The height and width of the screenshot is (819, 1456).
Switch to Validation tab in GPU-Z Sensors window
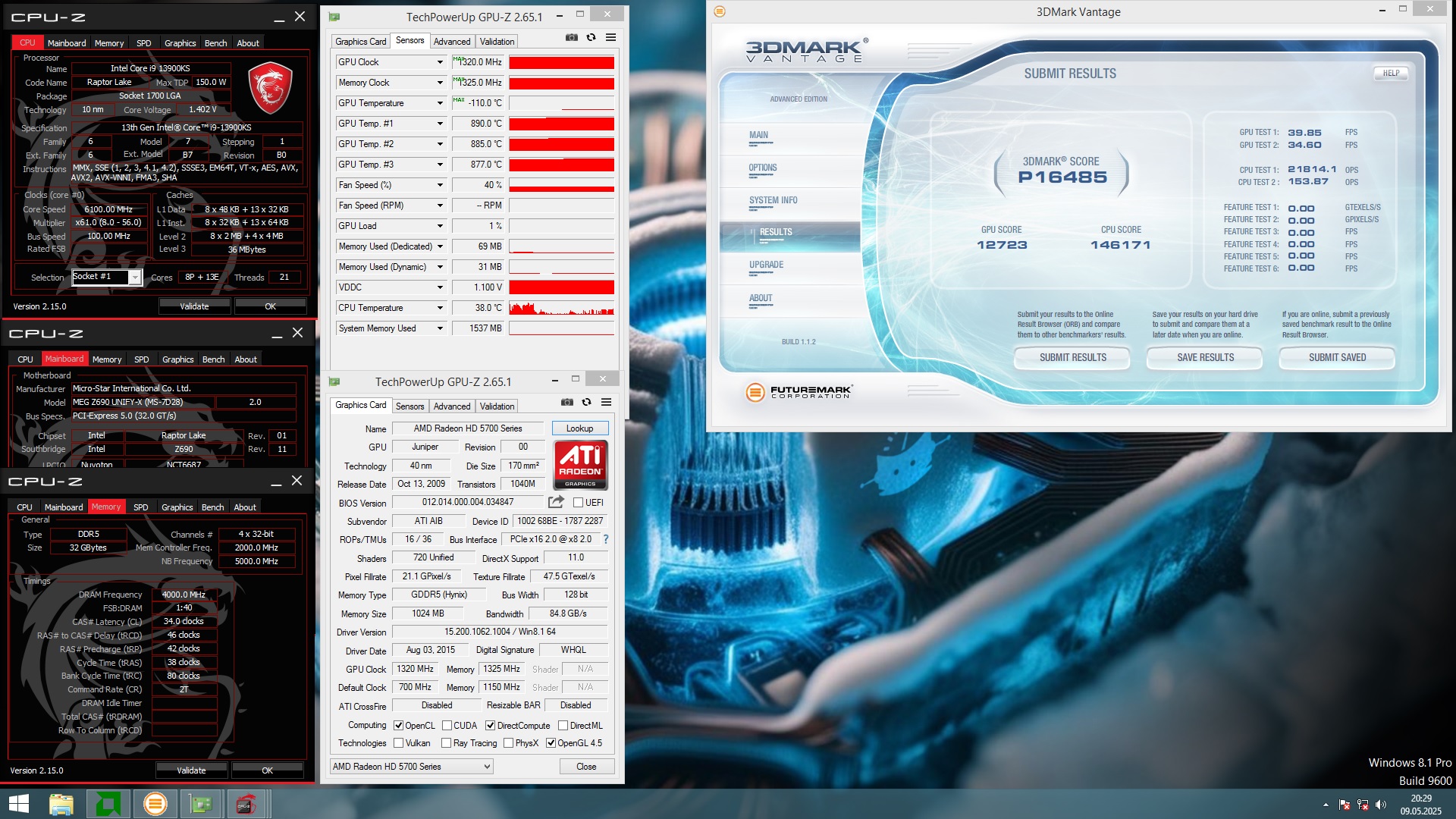(x=497, y=42)
